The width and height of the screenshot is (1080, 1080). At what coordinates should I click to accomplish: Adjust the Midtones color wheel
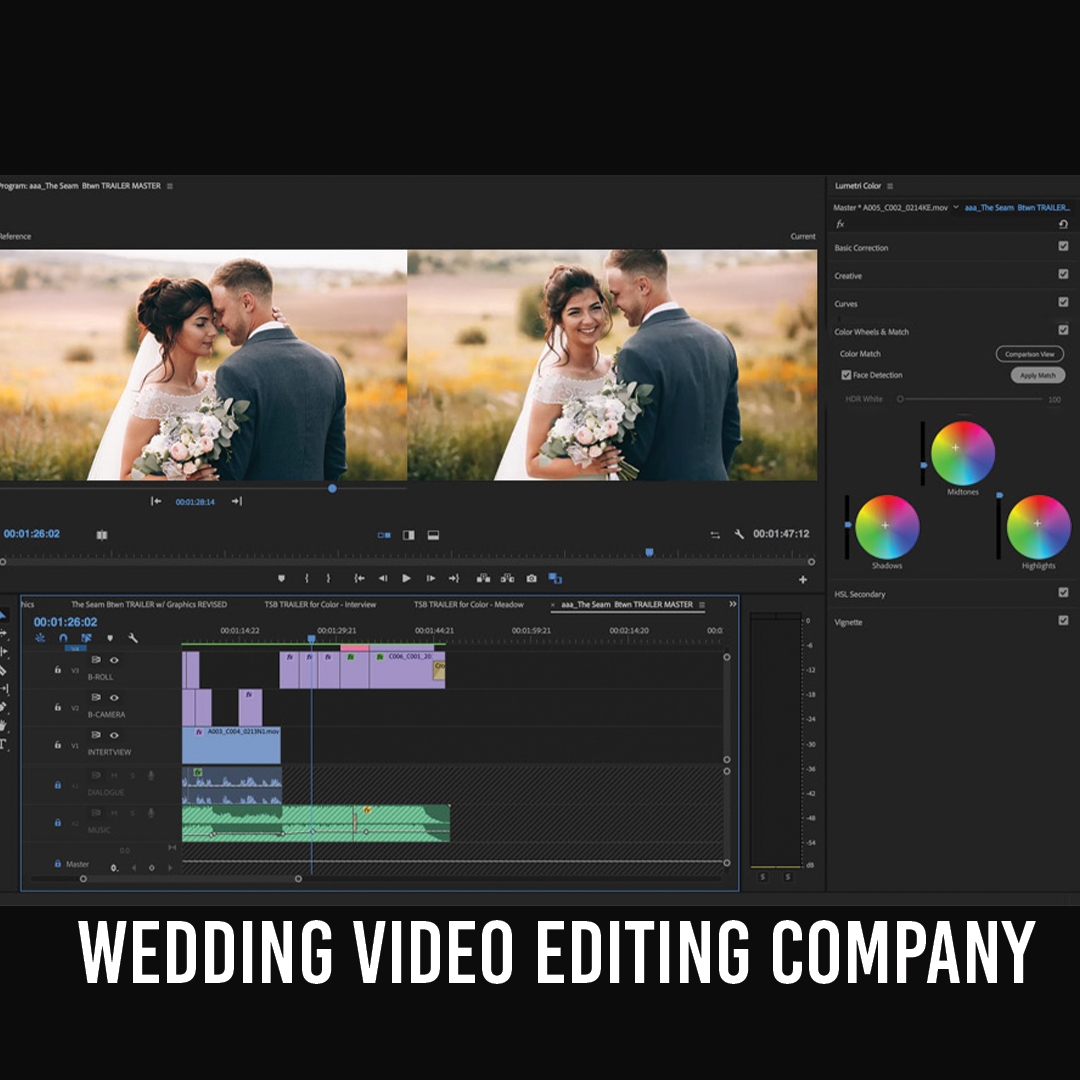click(x=962, y=453)
